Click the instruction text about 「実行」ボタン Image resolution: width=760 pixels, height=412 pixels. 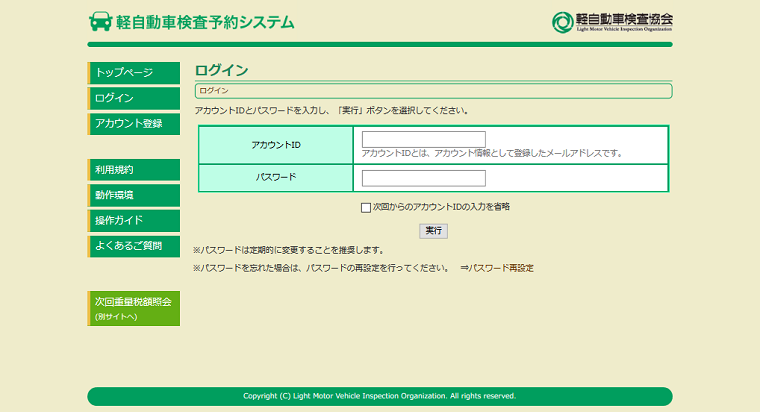tap(332, 111)
